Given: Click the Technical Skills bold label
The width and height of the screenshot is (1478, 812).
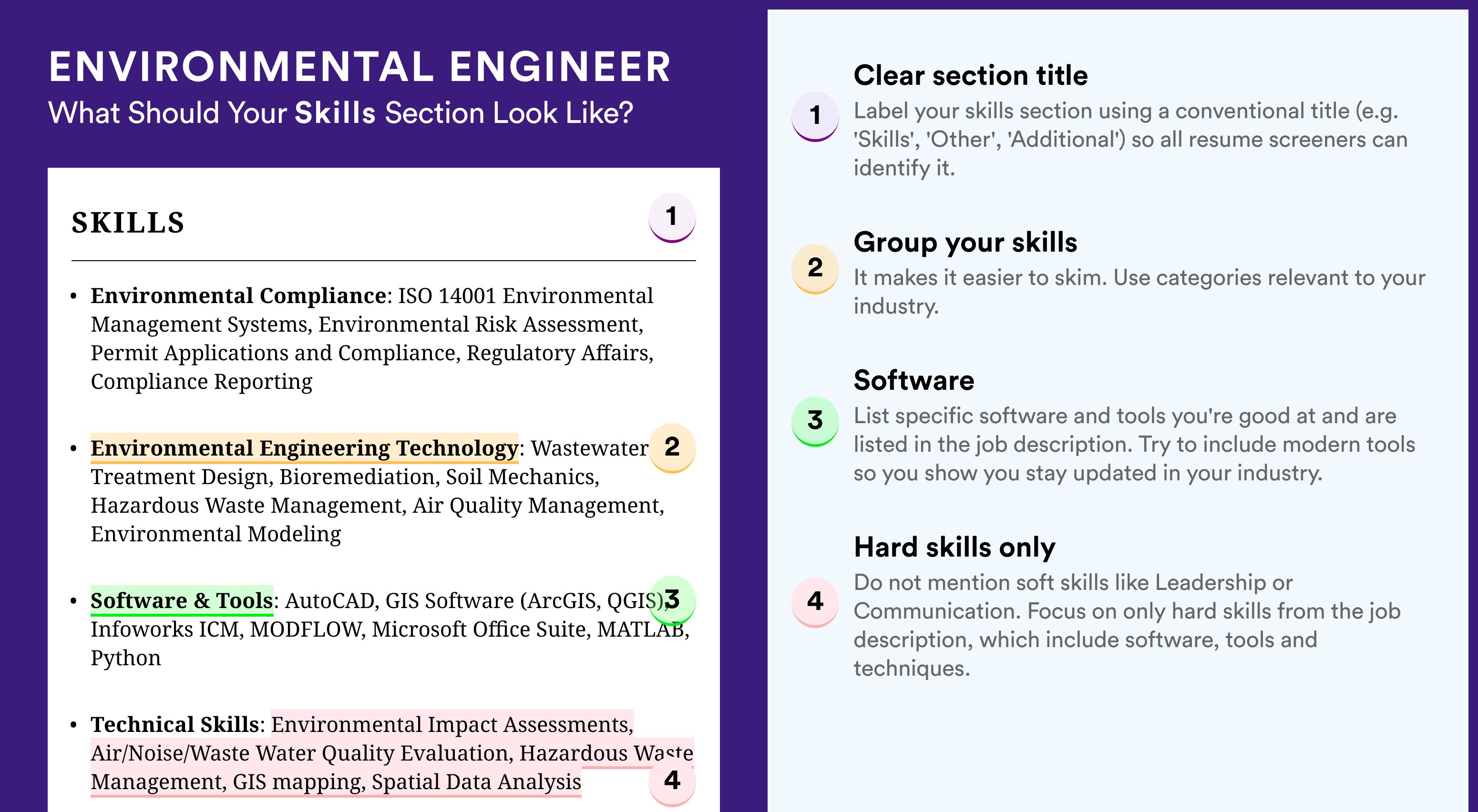Looking at the screenshot, I should click(x=174, y=724).
